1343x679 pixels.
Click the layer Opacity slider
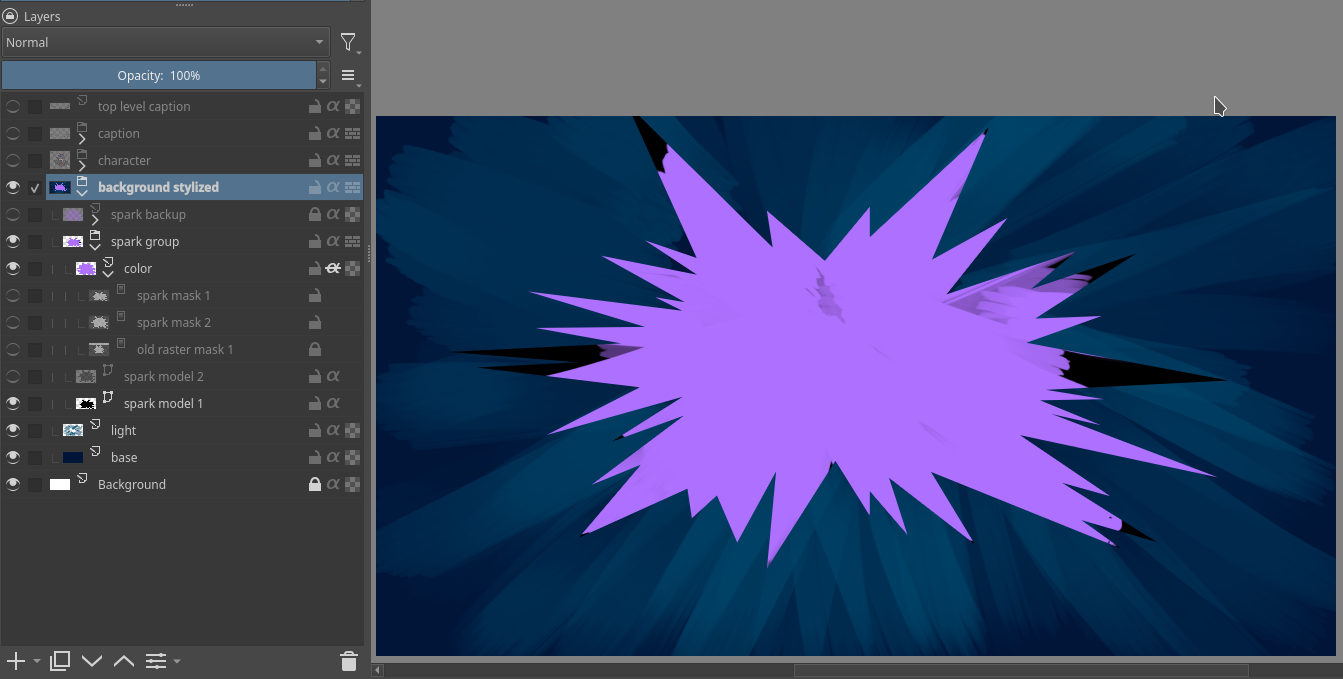(158, 75)
